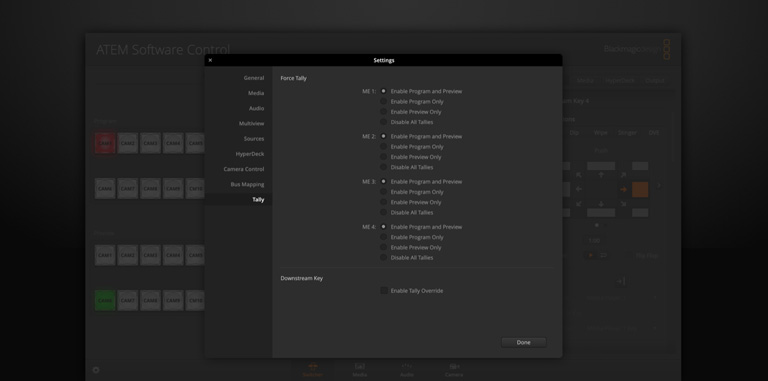Click the down-arrow push direction icon
Screen dimensions: 768x381
tap(601, 204)
